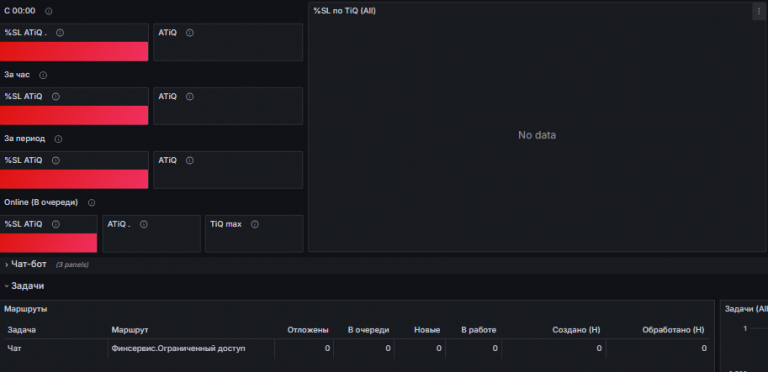
Task: Click the No data message in TiQ panel
Action: (537, 136)
